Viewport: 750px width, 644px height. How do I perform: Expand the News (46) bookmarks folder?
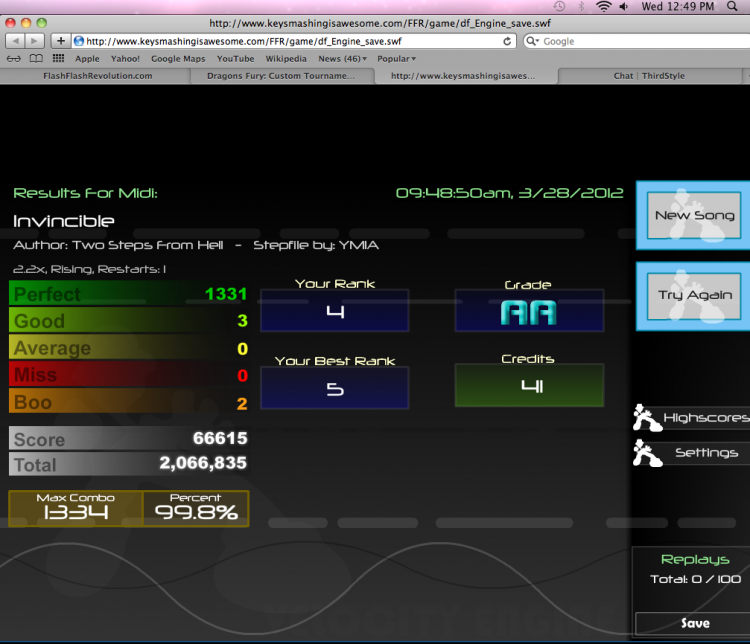[342, 59]
